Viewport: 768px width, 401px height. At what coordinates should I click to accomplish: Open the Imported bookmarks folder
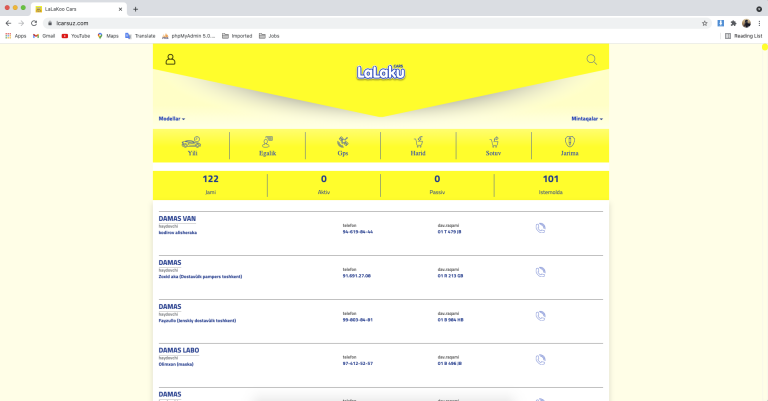tap(237, 36)
